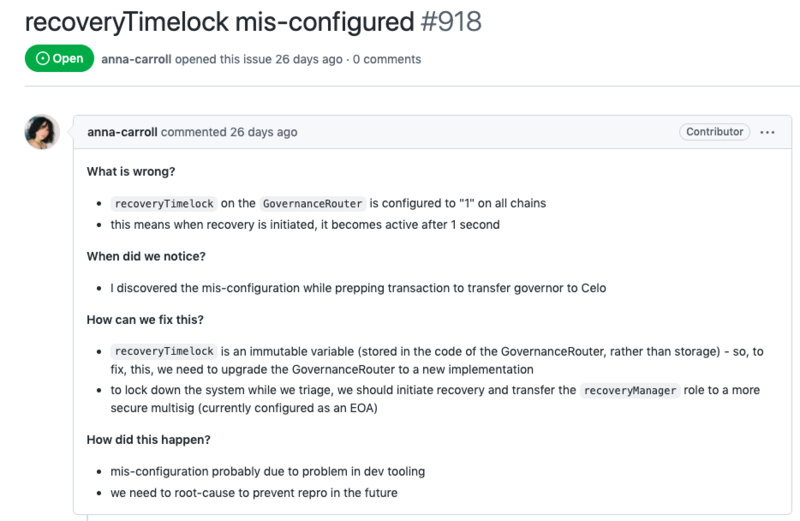The height and width of the screenshot is (521, 800).
Task: Click the GovernanceRouter code snippet
Action: [313, 203]
